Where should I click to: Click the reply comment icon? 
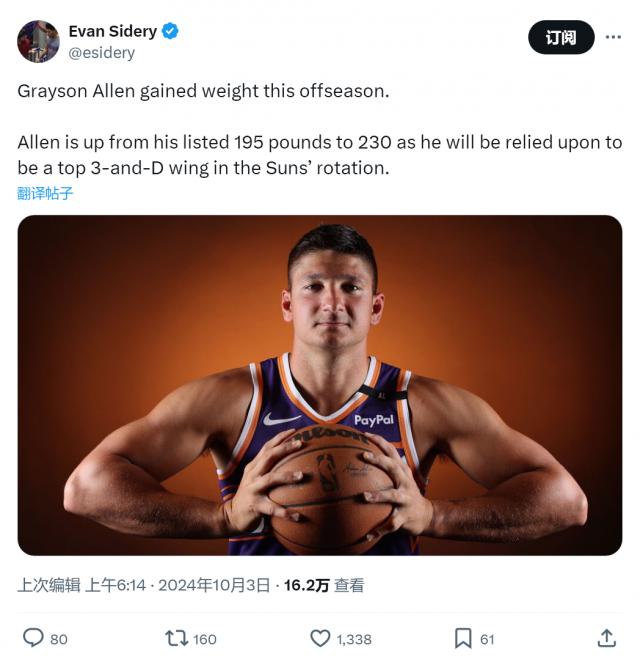point(33,638)
